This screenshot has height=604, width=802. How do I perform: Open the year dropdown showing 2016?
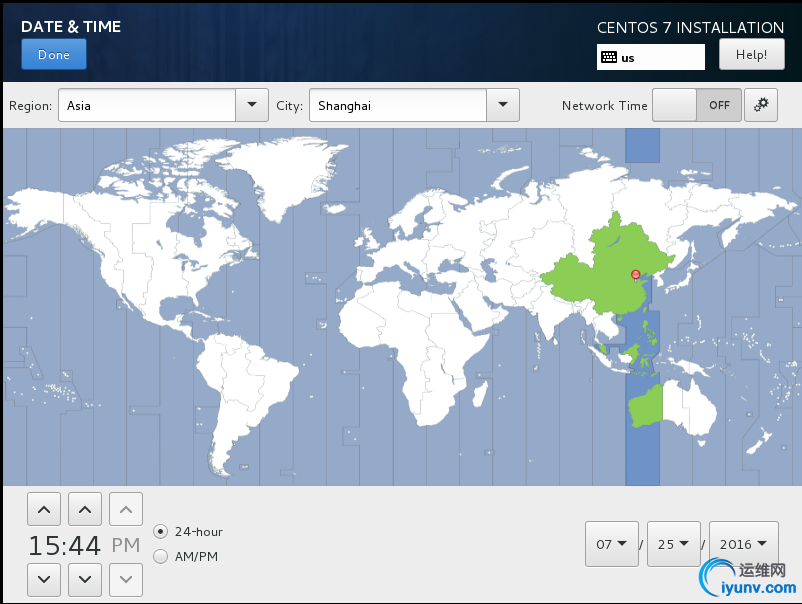(744, 544)
